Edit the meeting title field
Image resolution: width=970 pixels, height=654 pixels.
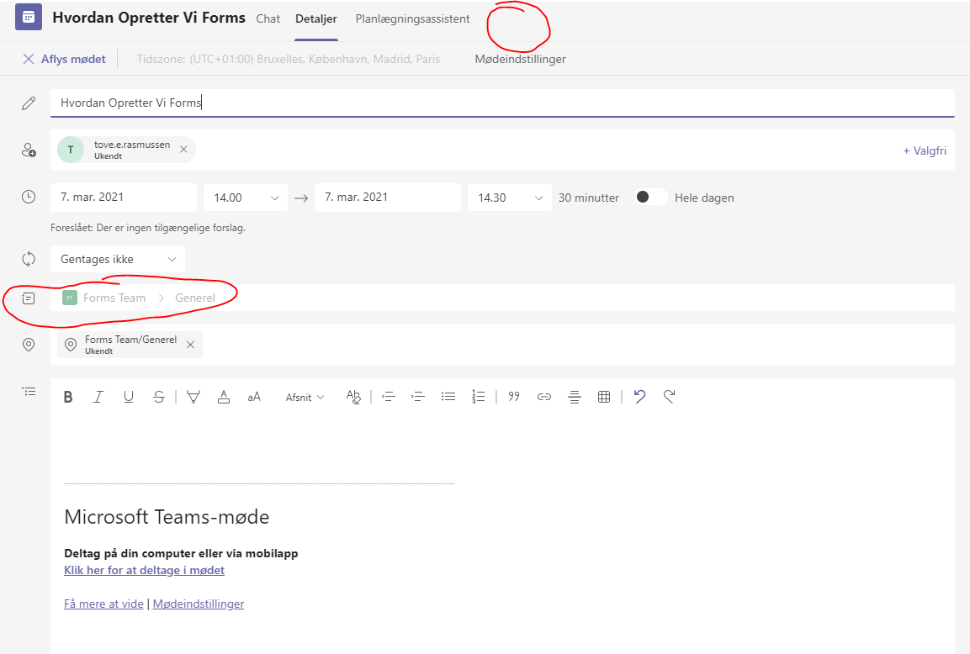502,103
